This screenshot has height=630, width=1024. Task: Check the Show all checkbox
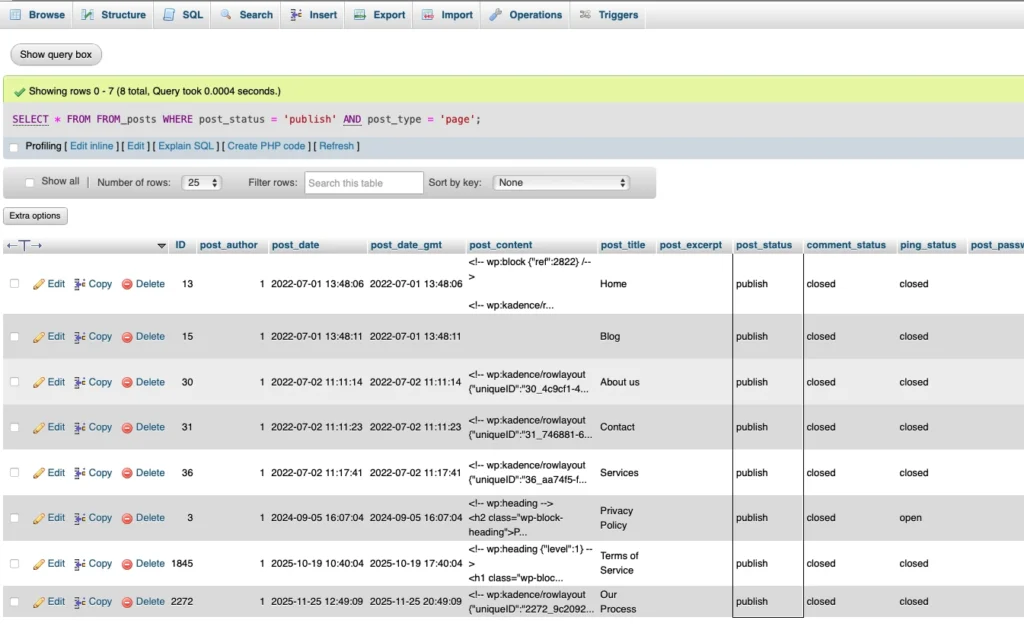pyautogui.click(x=31, y=182)
